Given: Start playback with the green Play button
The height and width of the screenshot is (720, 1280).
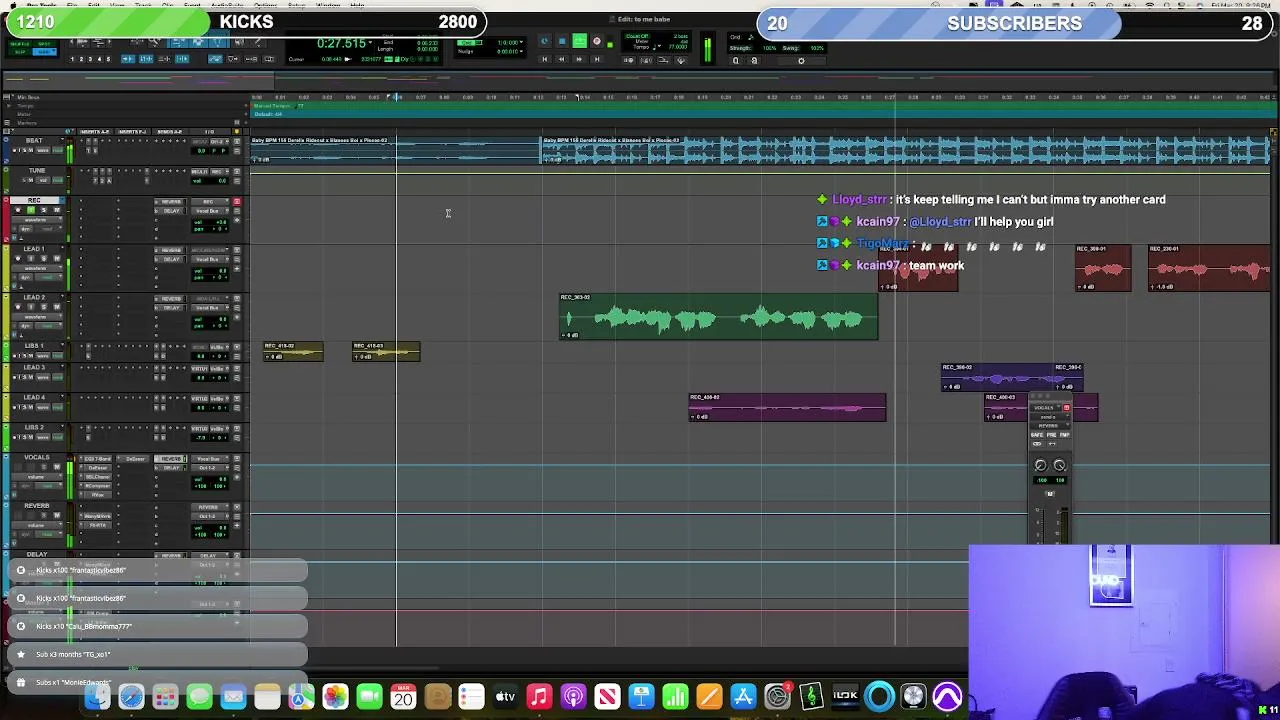Looking at the screenshot, I should [x=580, y=40].
